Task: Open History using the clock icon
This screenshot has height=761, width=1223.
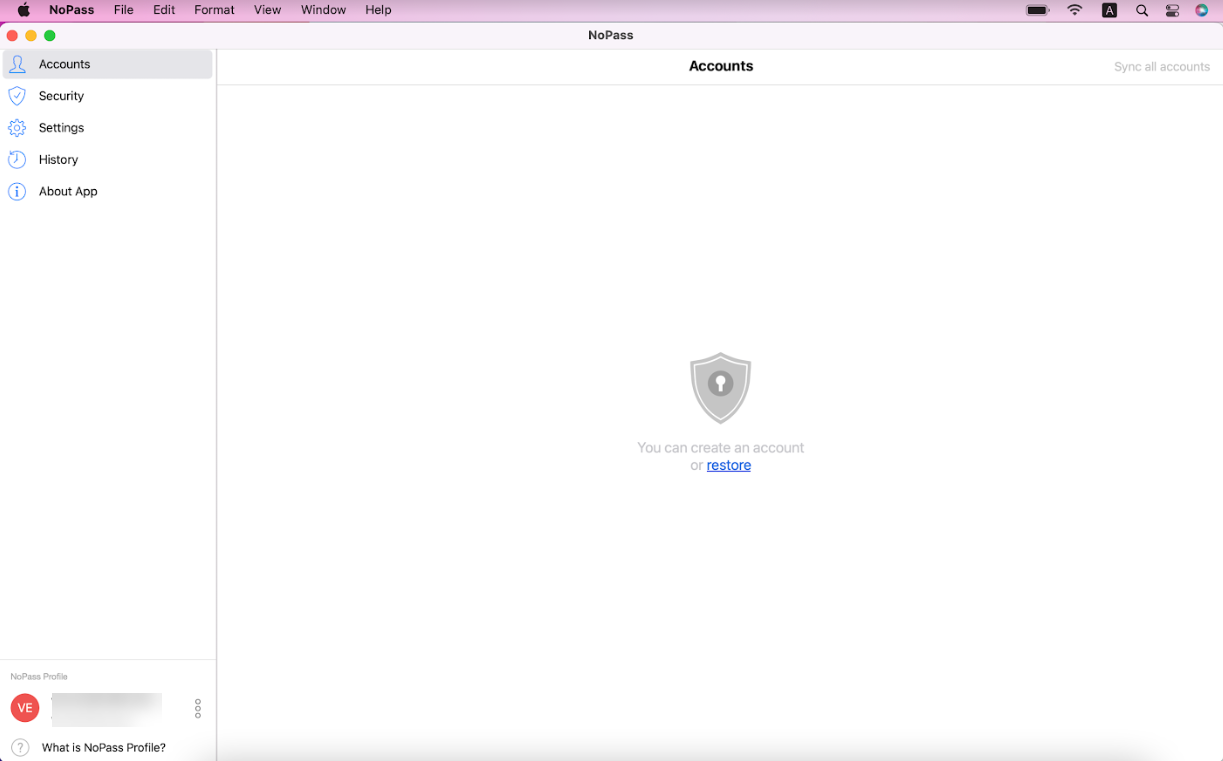Action: point(17,160)
